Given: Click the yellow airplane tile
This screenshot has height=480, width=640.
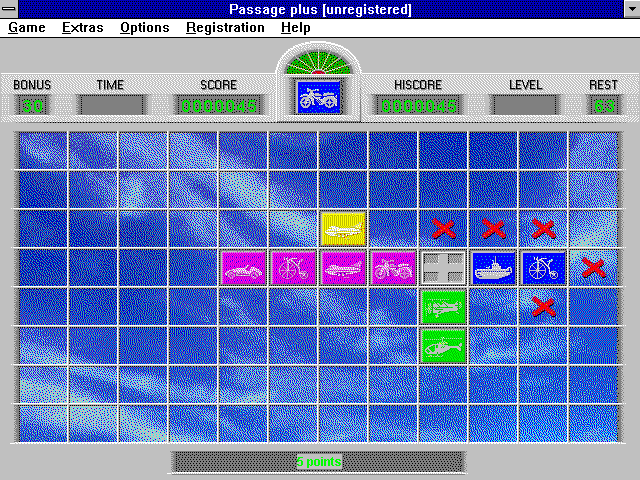Looking at the screenshot, I should 343,228.
